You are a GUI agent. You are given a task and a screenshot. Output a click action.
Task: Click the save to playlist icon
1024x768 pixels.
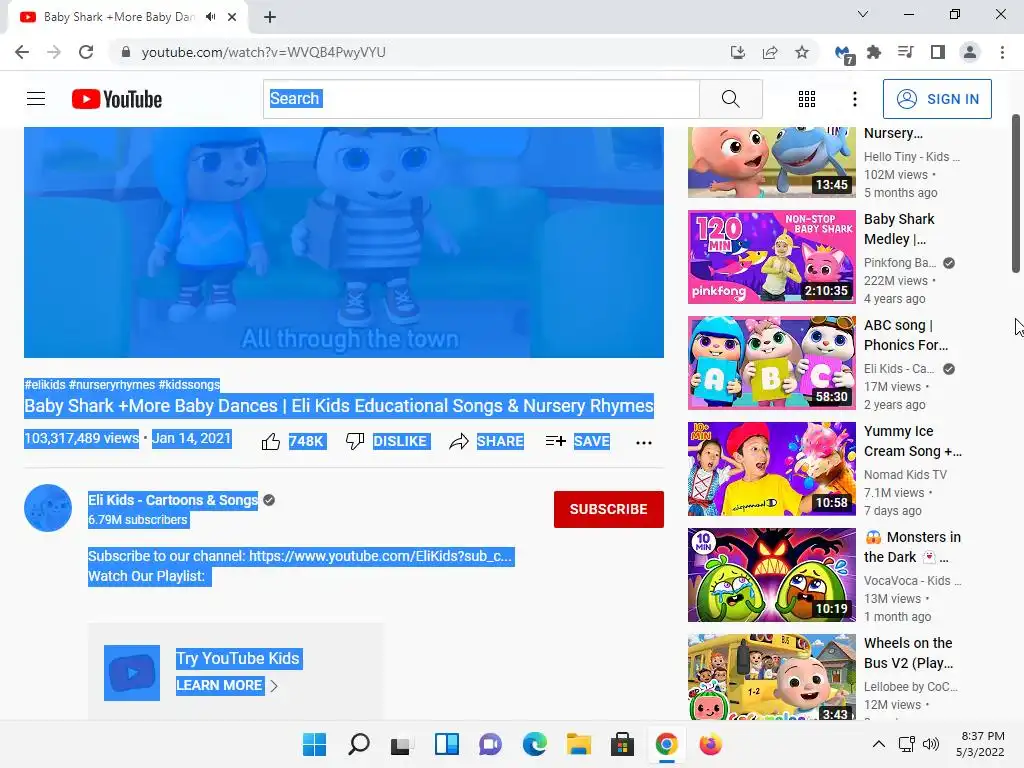[555, 441]
